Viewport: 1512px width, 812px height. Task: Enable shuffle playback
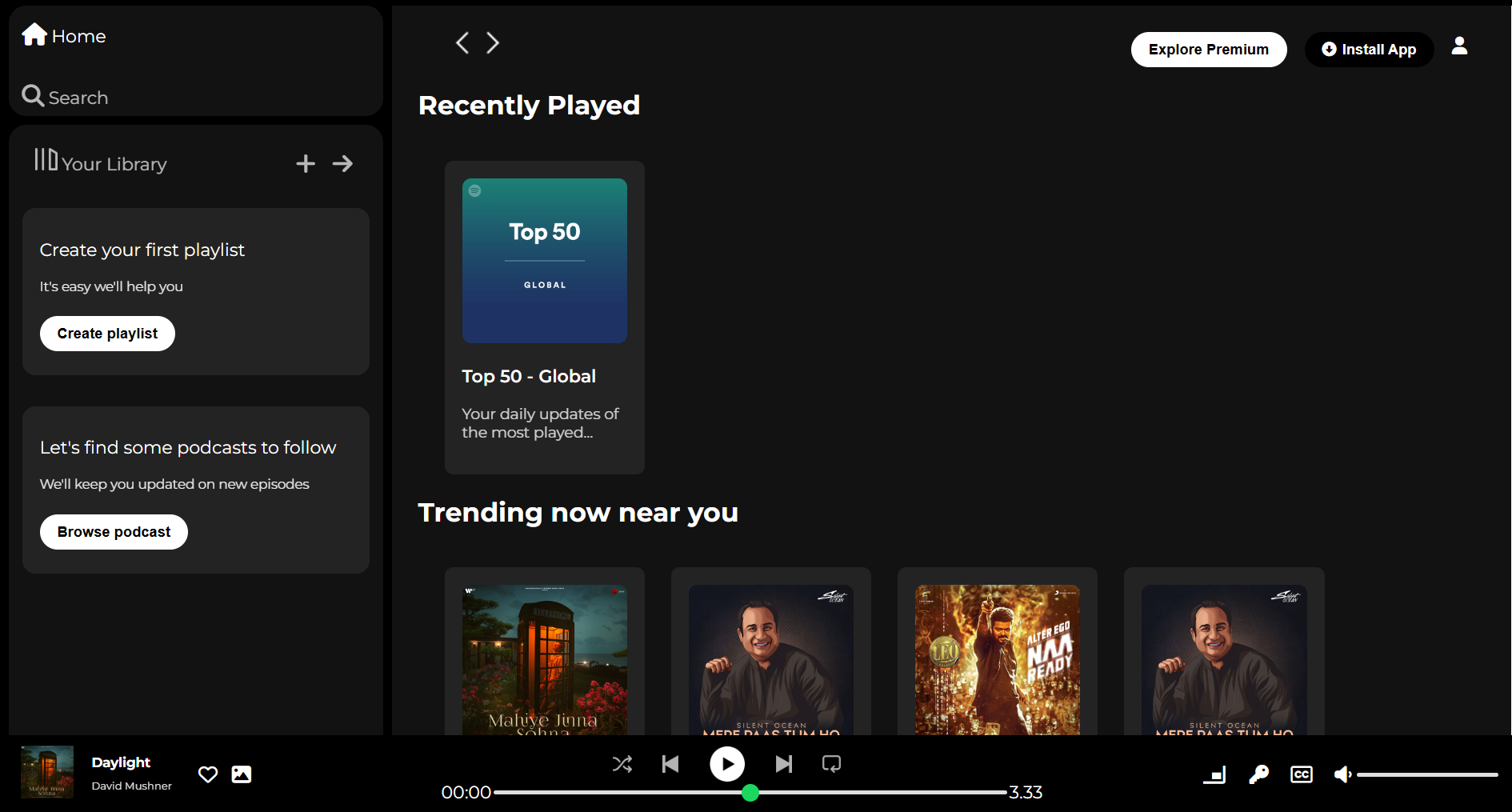[x=622, y=764]
